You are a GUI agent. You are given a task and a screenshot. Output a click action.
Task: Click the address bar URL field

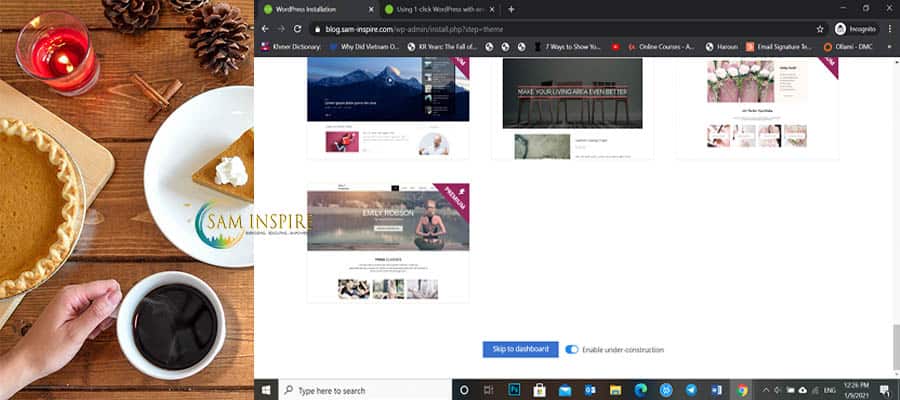(x=562, y=29)
